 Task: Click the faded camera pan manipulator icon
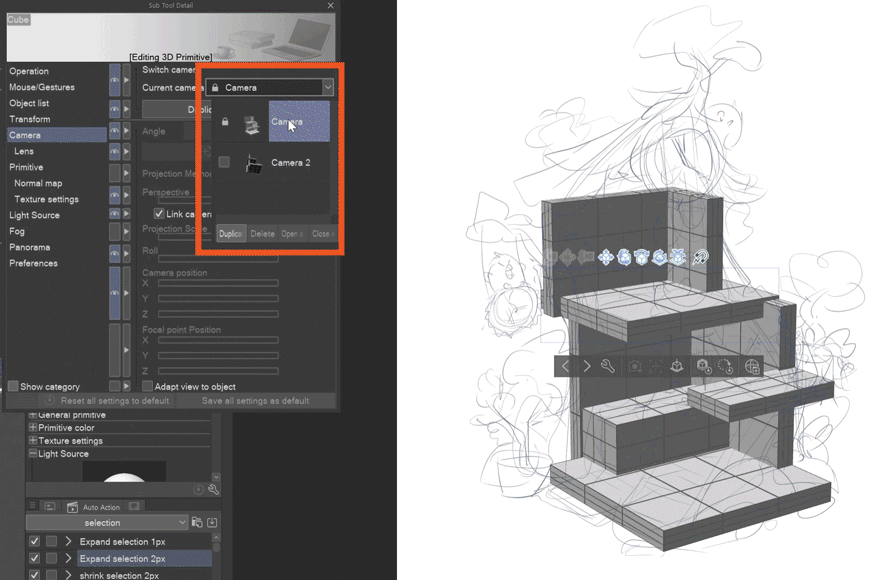click(x=567, y=257)
